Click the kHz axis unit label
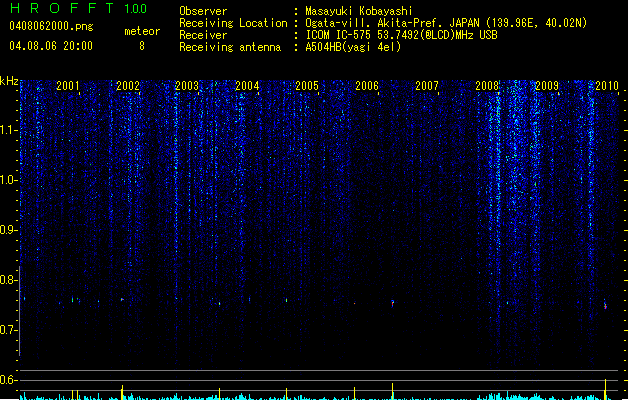The height and width of the screenshot is (400, 629). pos(9,81)
